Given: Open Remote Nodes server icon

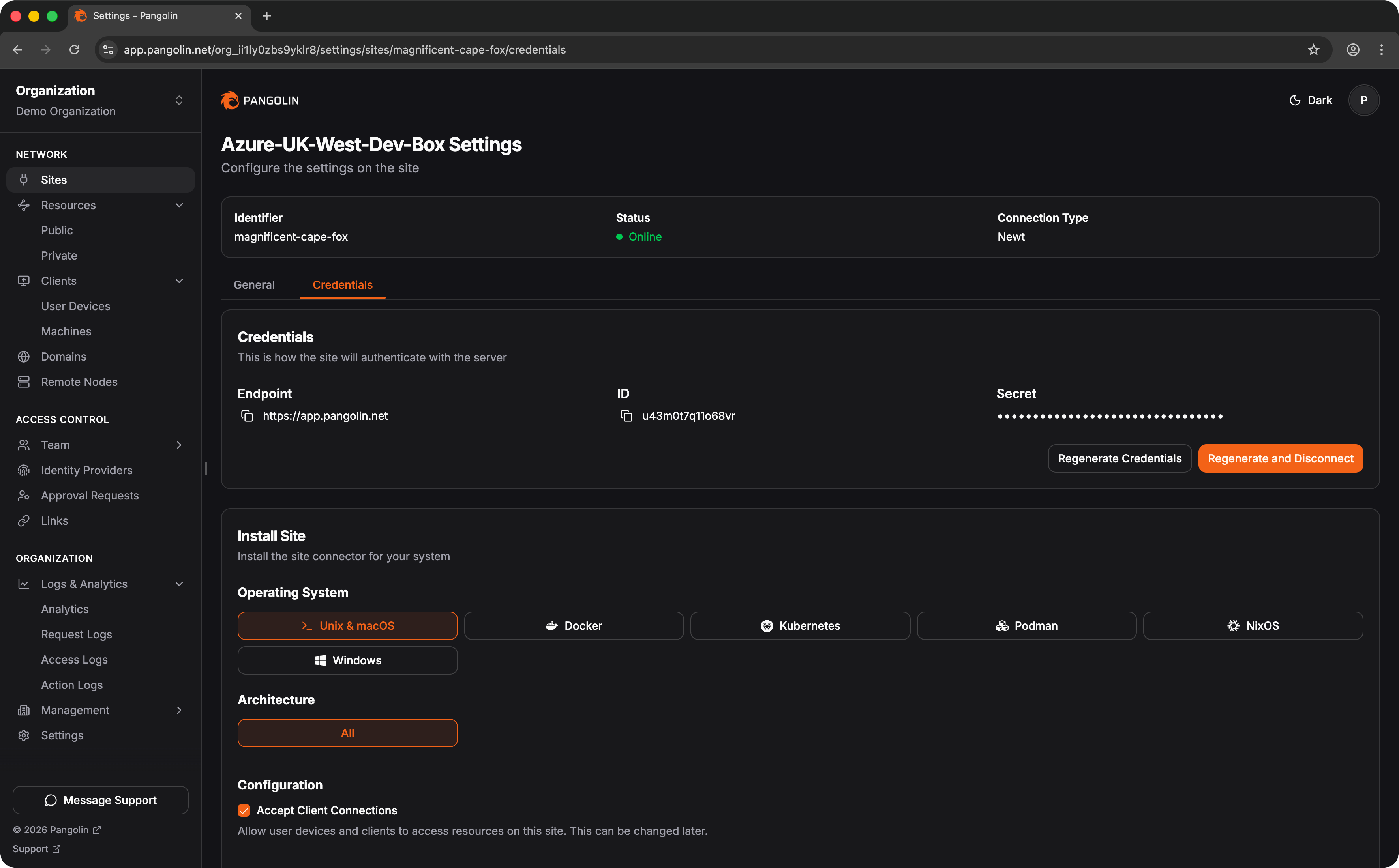Looking at the screenshot, I should tap(24, 382).
